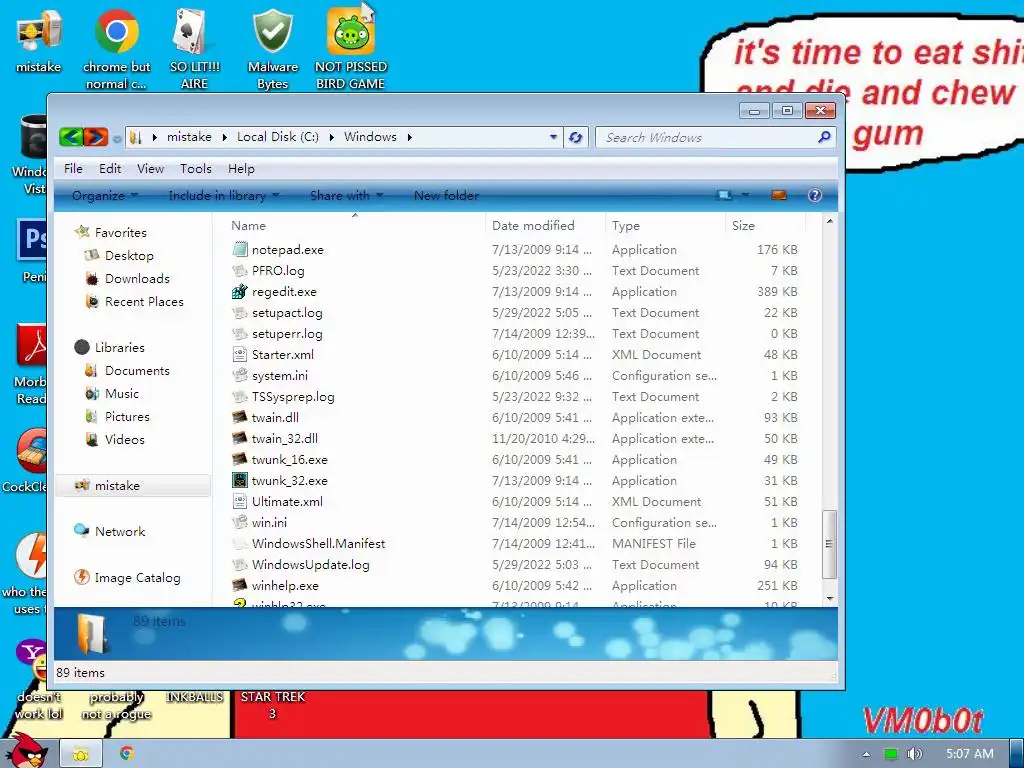Open the volume speaker tray icon
Viewport: 1024px width, 768px height.
(x=914, y=754)
